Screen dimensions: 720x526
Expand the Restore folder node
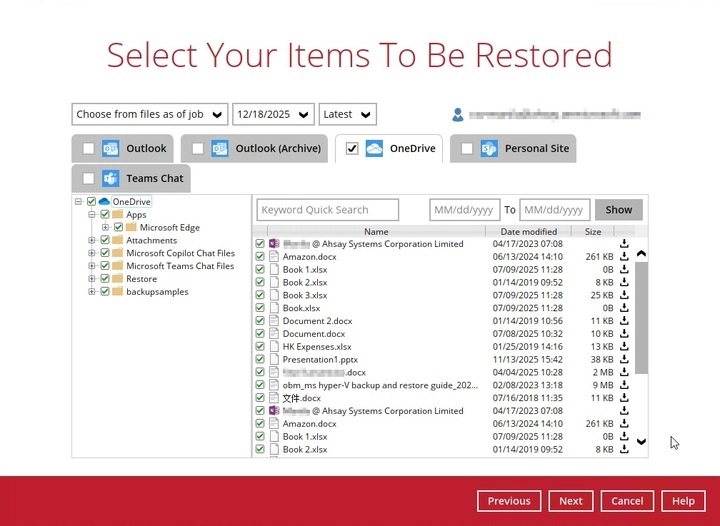tap(92, 279)
